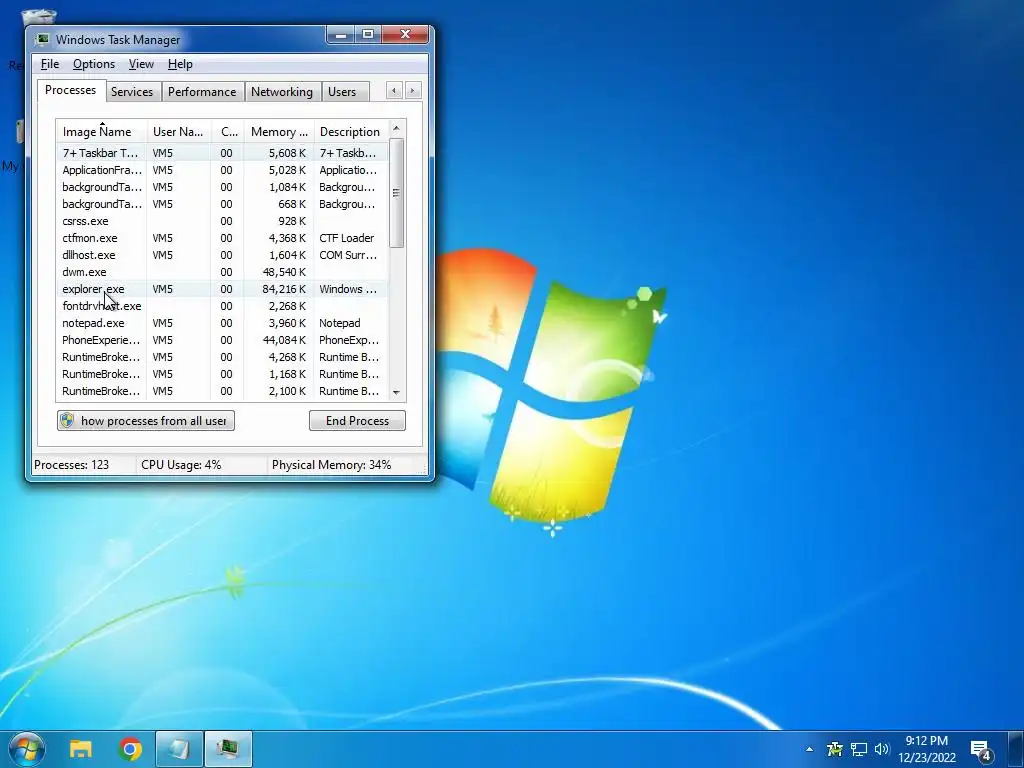Image resolution: width=1024 pixels, height=768 pixels.
Task: Click the CTF Loader description
Action: click(x=346, y=238)
